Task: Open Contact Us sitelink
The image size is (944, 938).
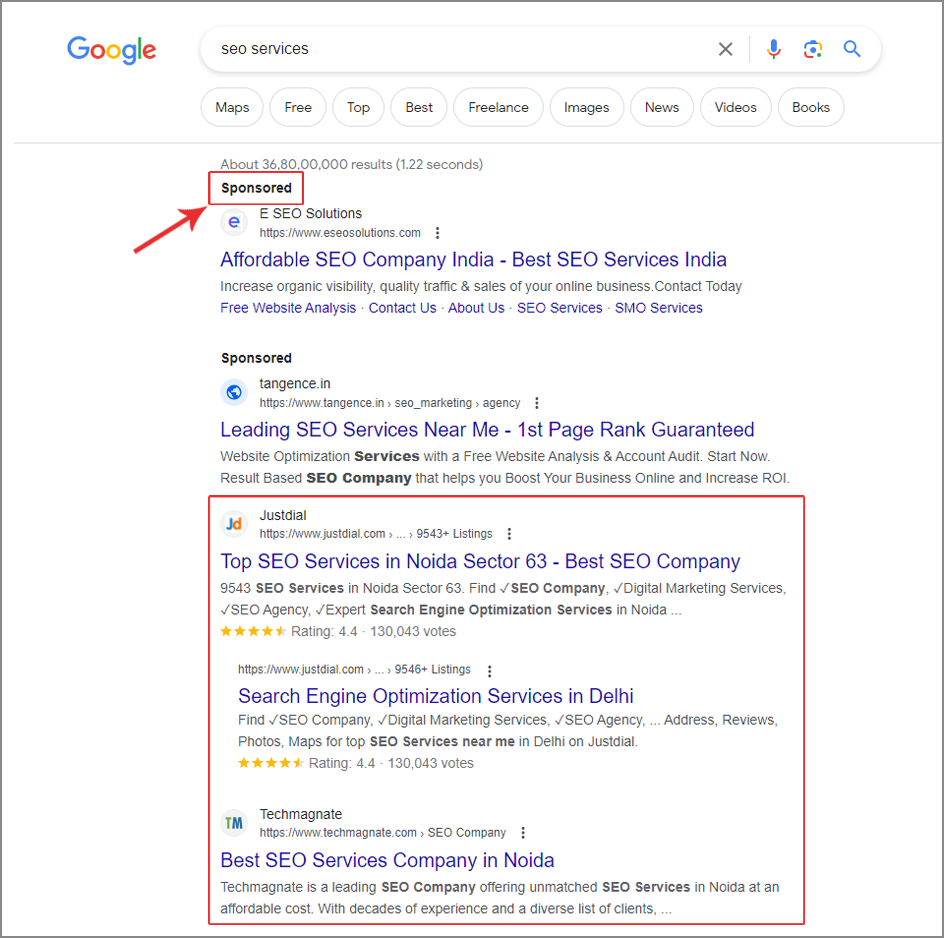Action: [x=402, y=308]
